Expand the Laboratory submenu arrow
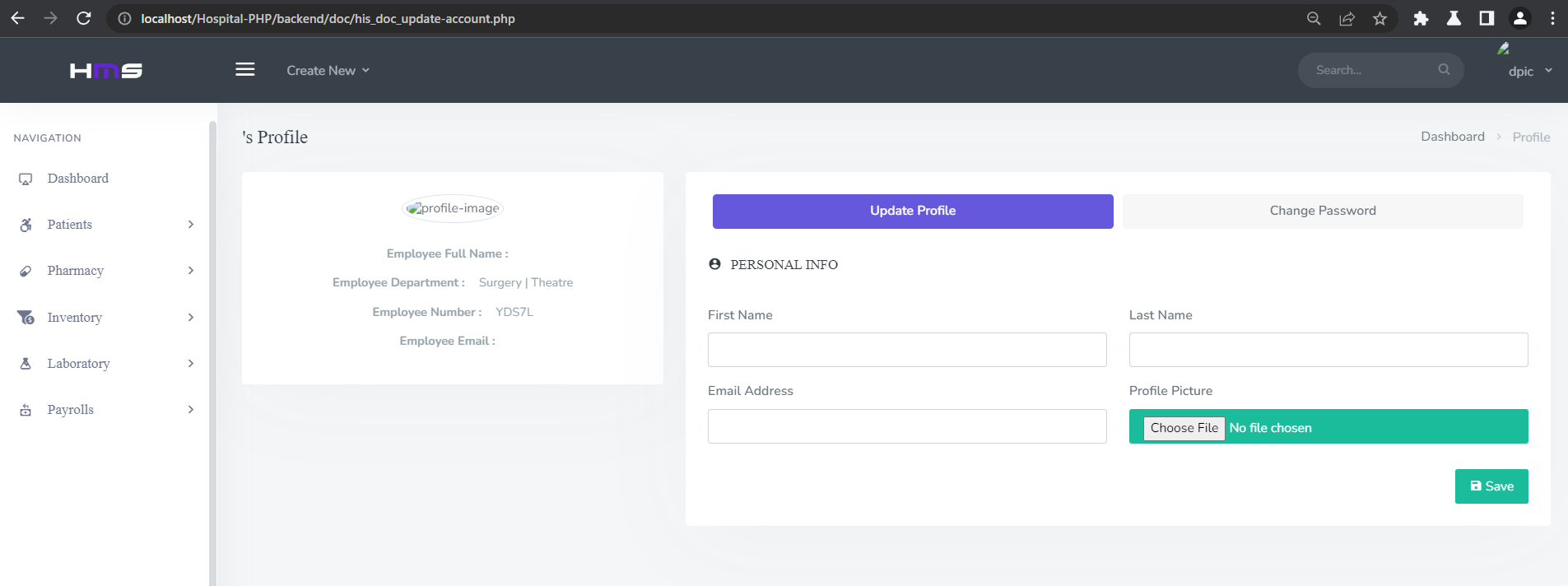Viewport: 1568px width, 586px height. coord(191,364)
